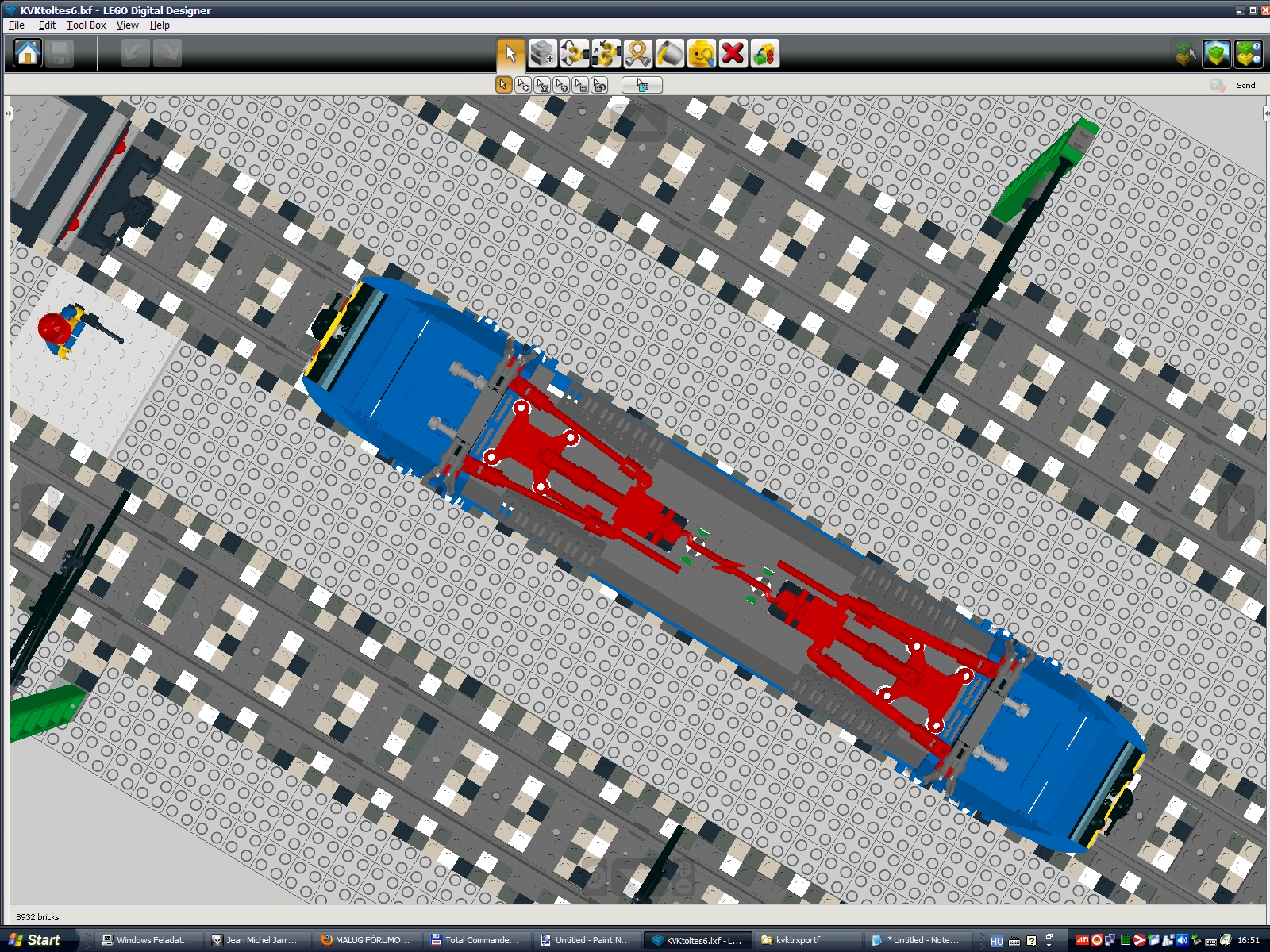Screen dimensions: 1270x952
Task: Click the 8932 bricks counter
Action: [37, 917]
